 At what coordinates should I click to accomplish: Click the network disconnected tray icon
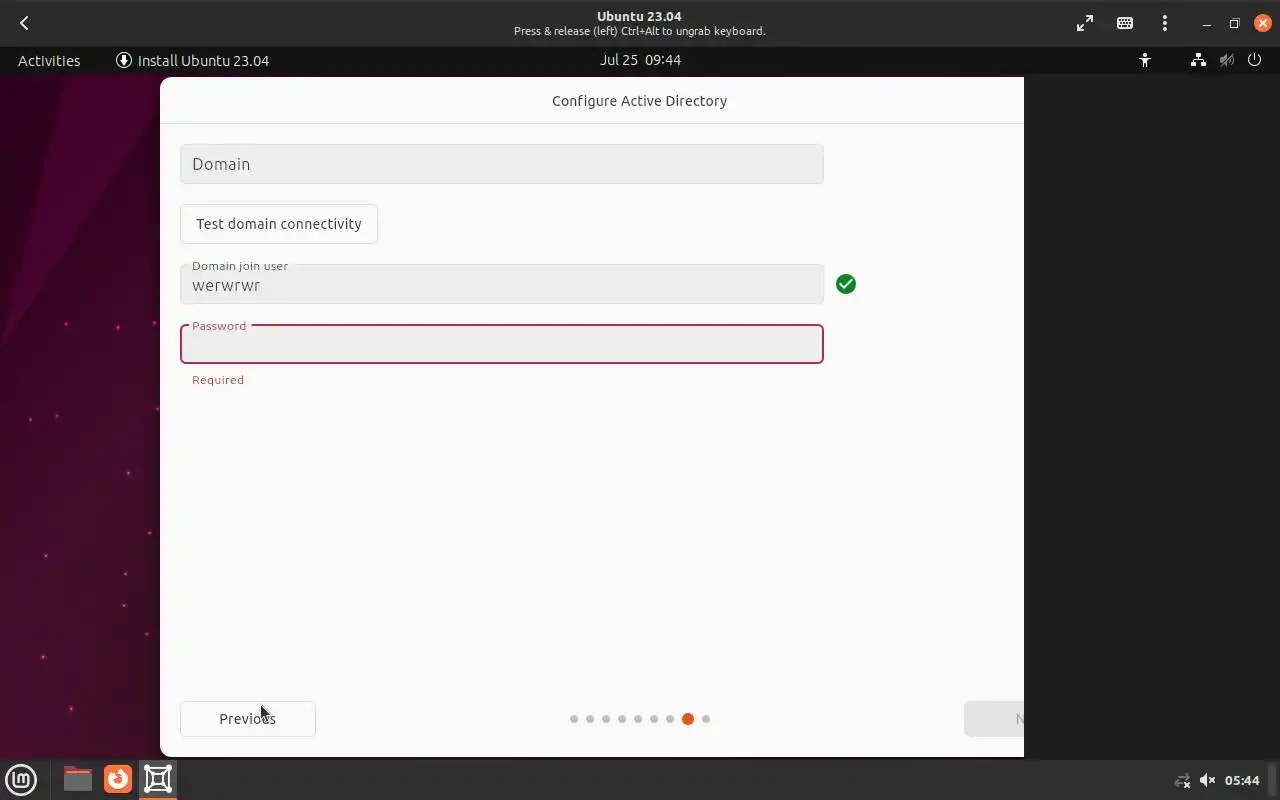coord(1182,780)
